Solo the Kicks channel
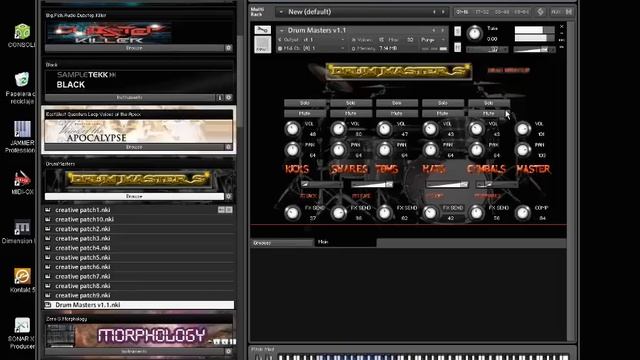 point(304,103)
